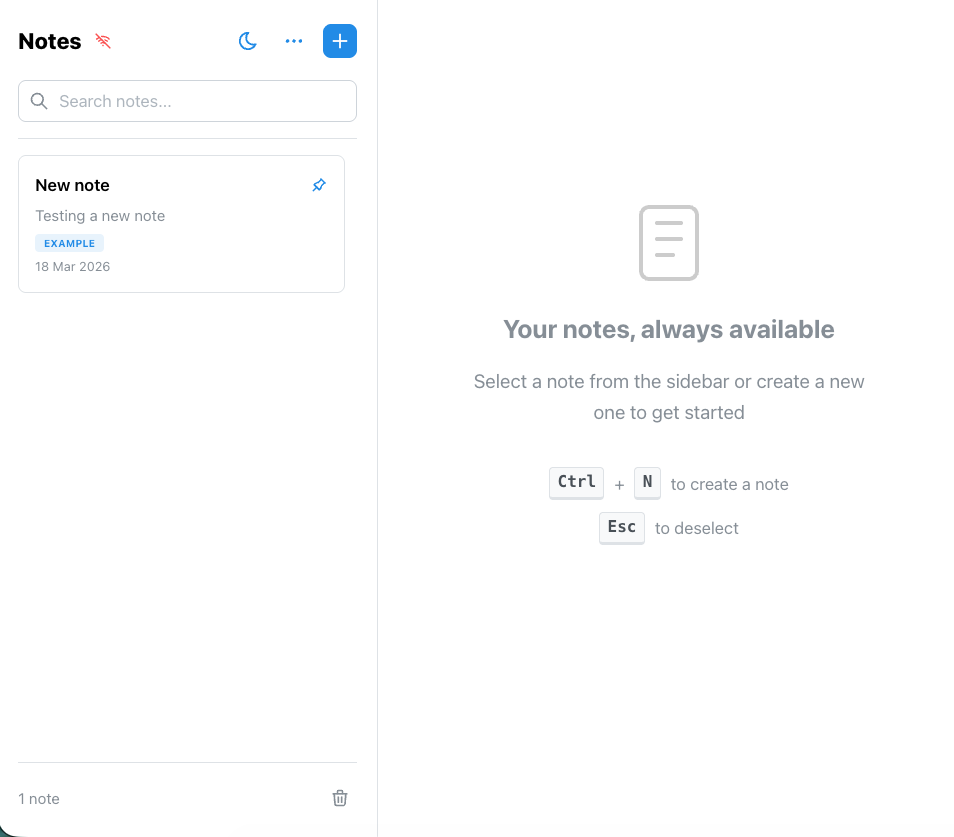Click the magnifying glass search icon
This screenshot has height=837, width=954.
tap(39, 101)
